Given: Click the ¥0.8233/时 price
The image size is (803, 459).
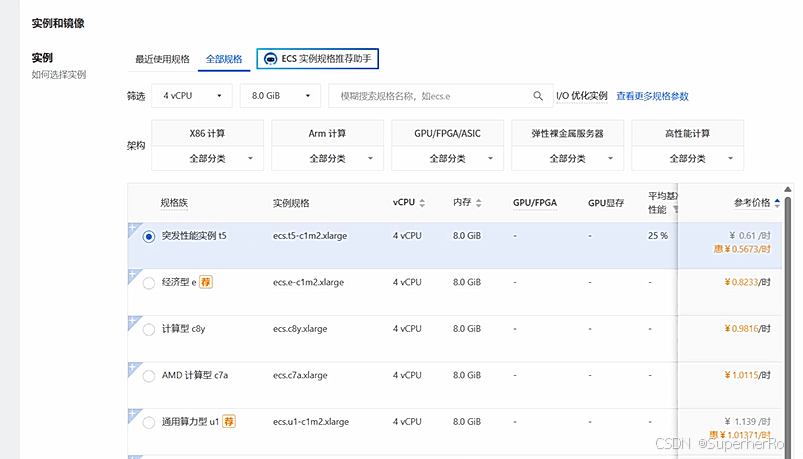Looking at the screenshot, I should pyautogui.click(x=747, y=282).
